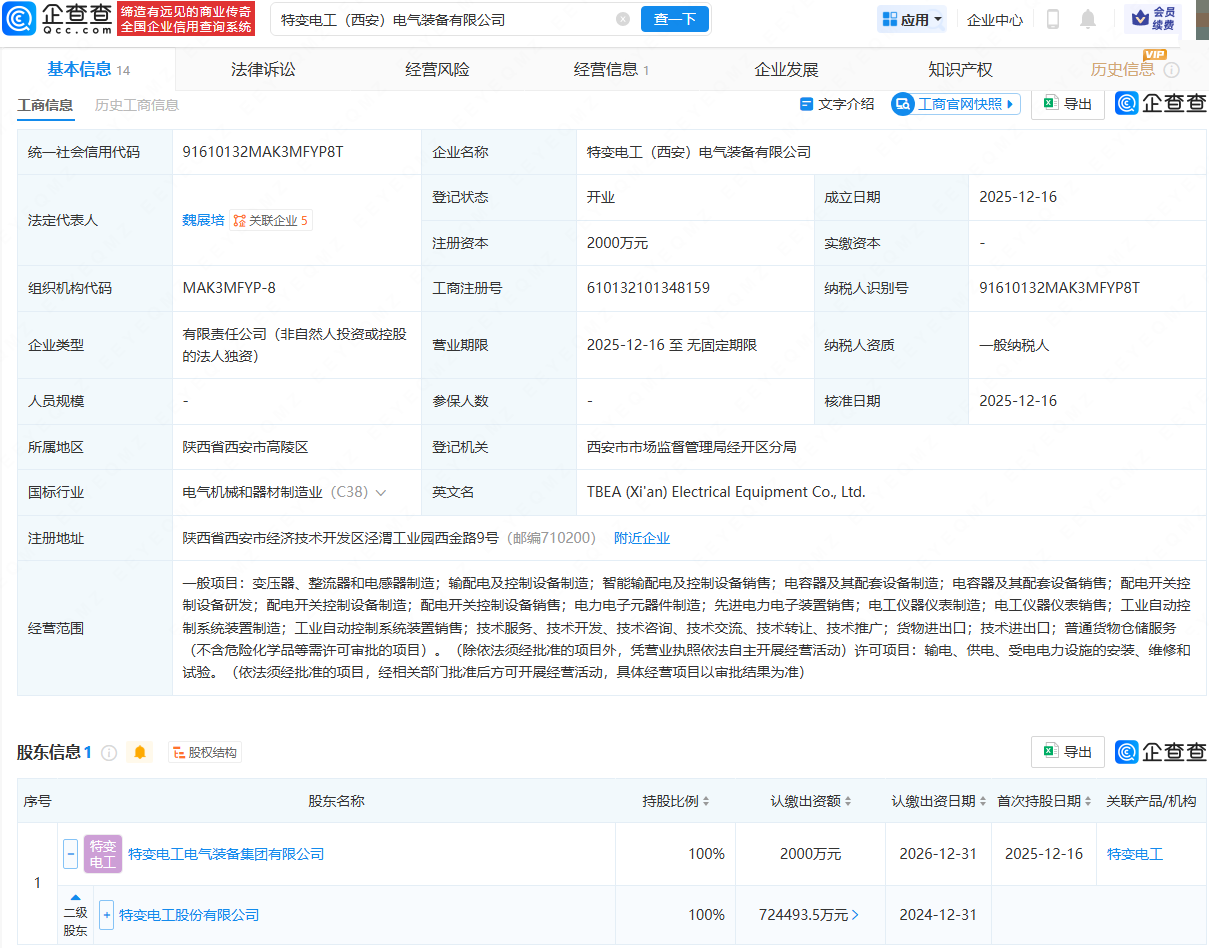Click the info icon beside 历史信息
This screenshot has height=948, width=1209.
[1172, 70]
